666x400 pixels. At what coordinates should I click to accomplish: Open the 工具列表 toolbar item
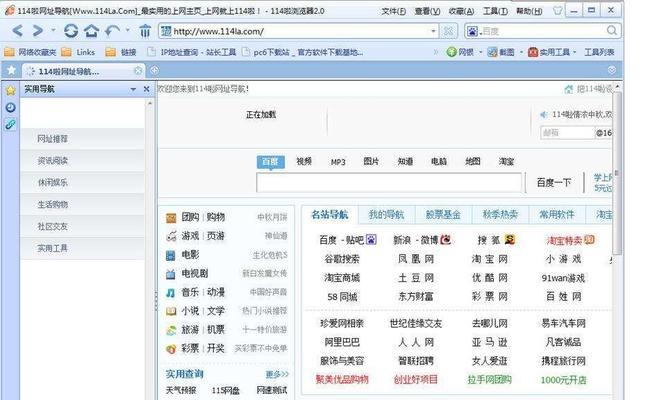pyautogui.click(x=599, y=52)
